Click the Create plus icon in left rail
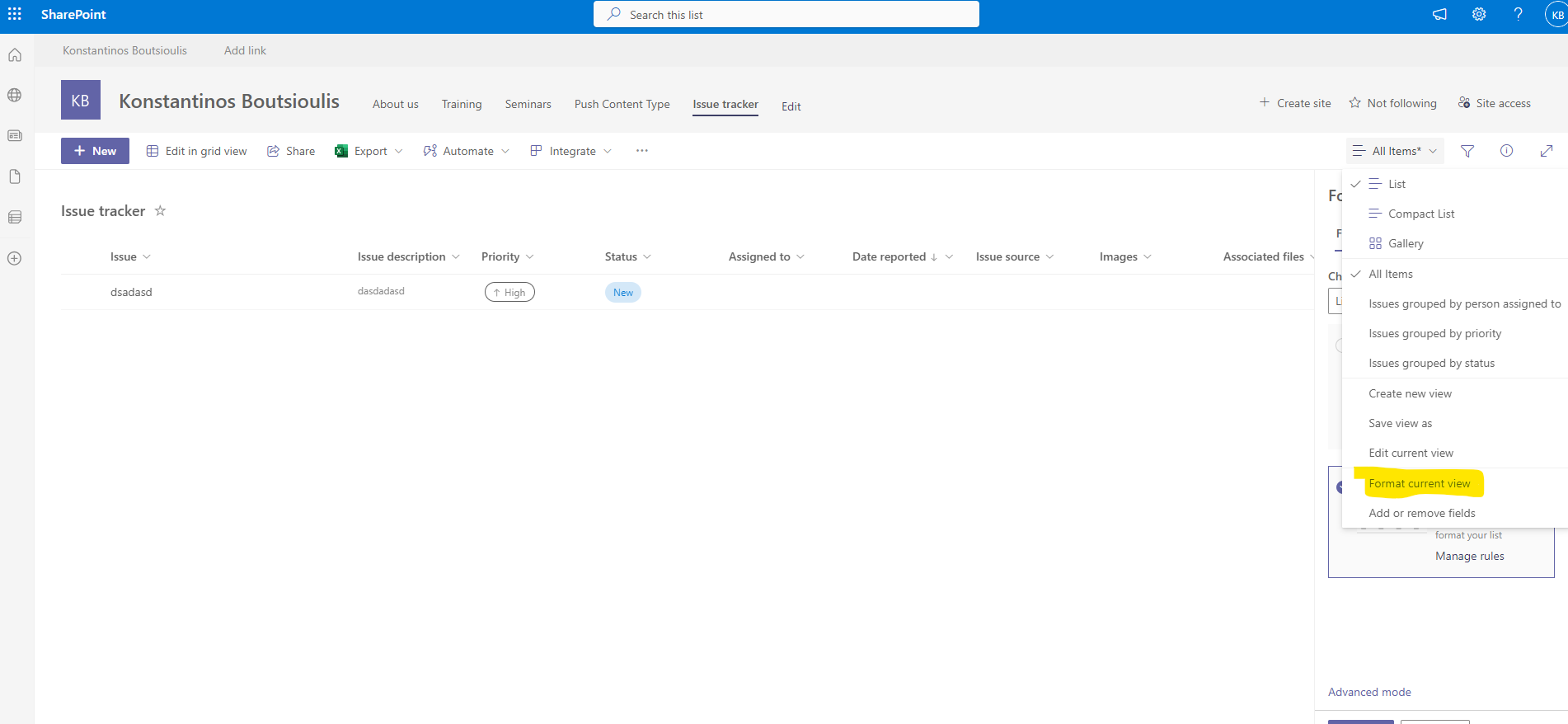The width and height of the screenshot is (1568, 724). point(15,258)
